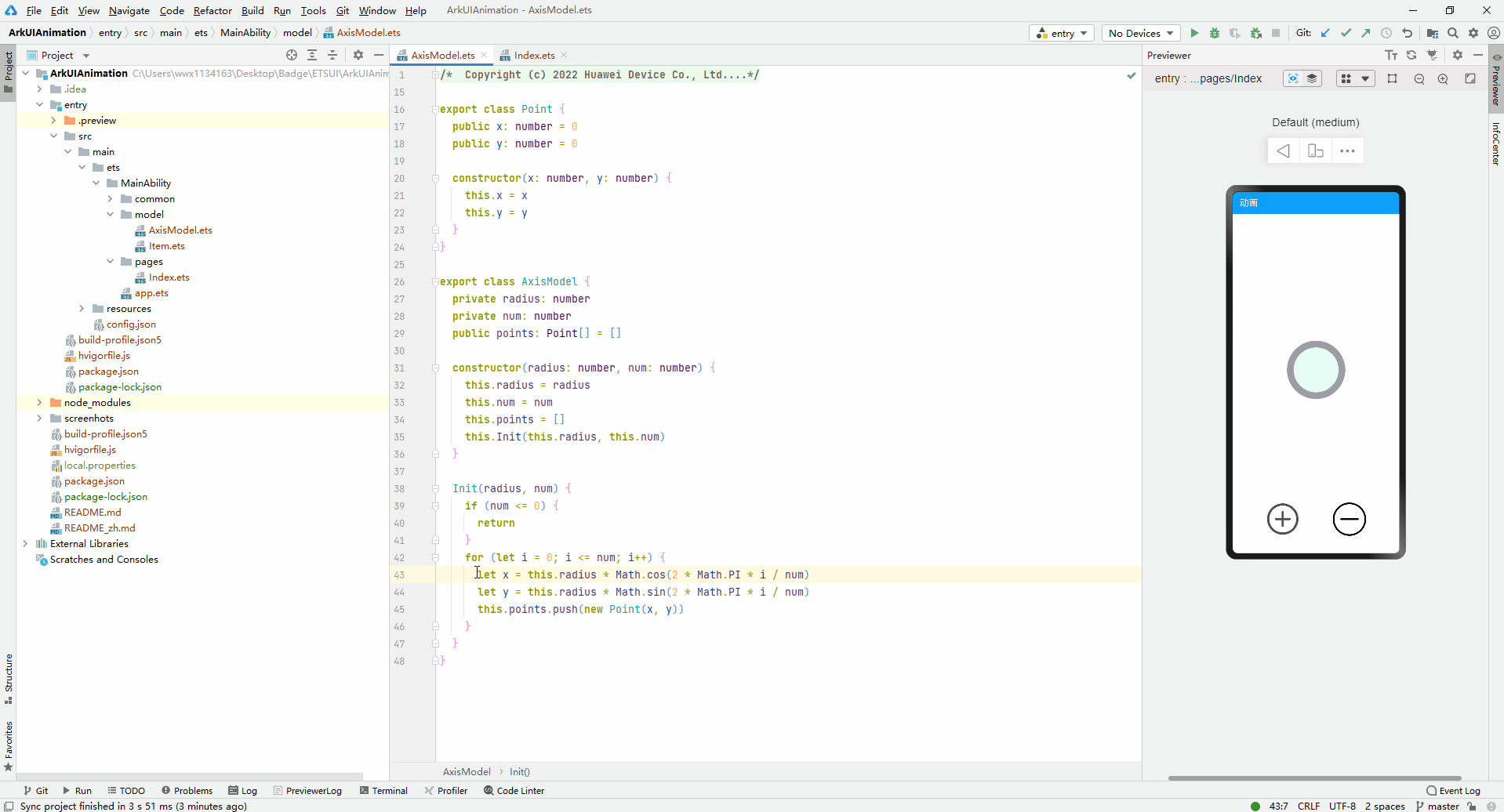Open the Event Log
Viewport: 1504px width, 812px height.
click(x=1453, y=790)
